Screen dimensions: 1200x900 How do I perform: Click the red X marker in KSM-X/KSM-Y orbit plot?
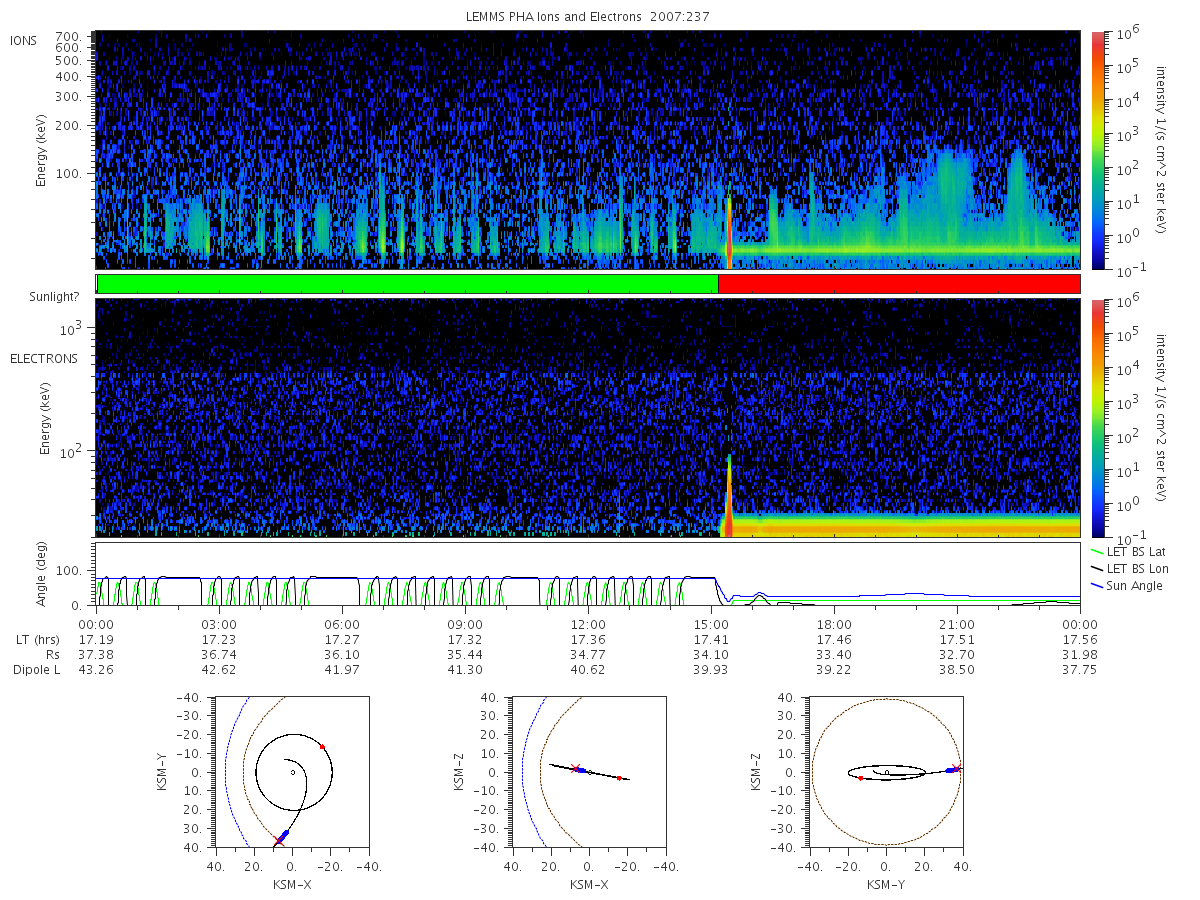(279, 842)
